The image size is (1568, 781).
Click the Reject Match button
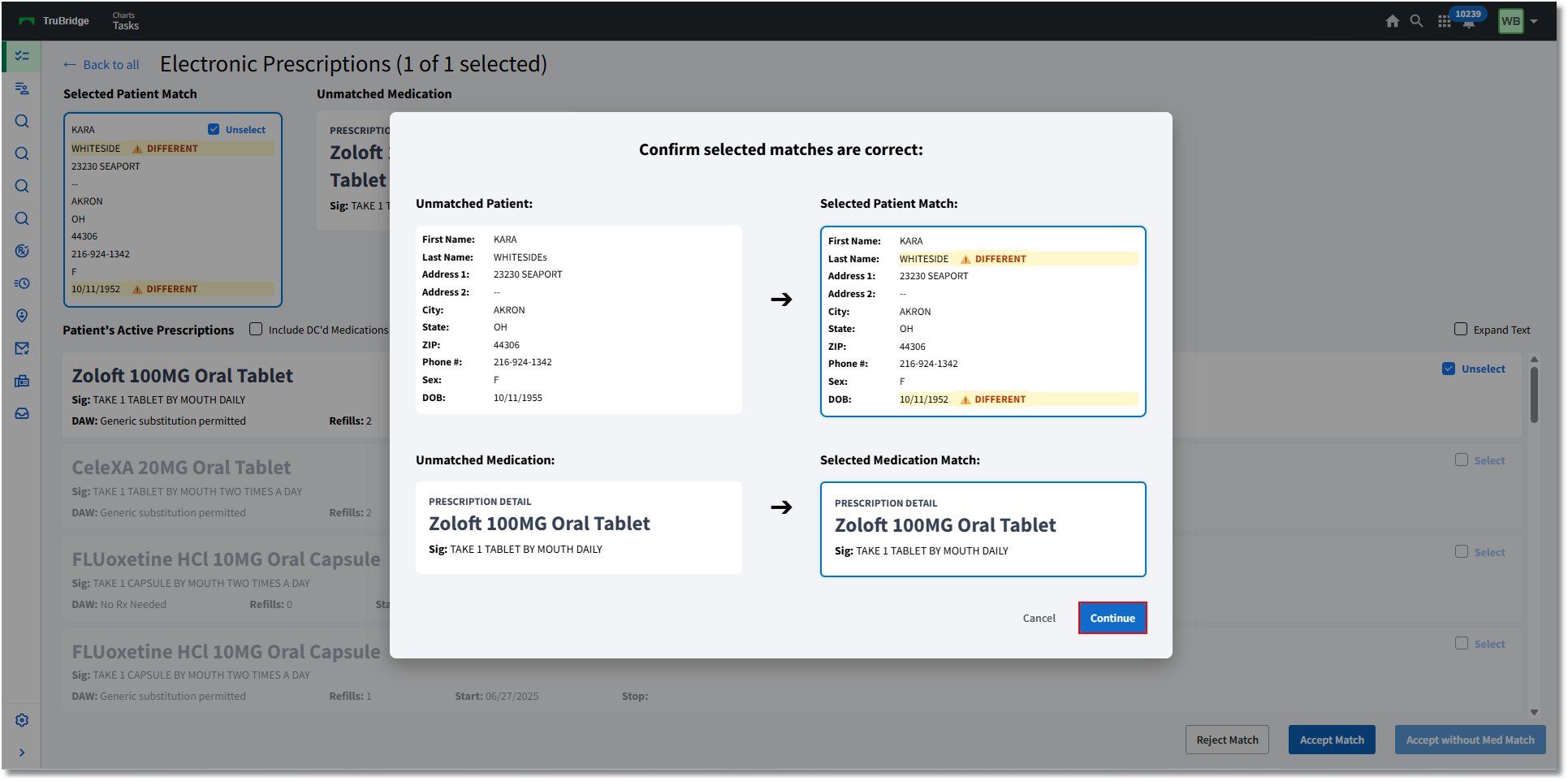(x=1227, y=740)
